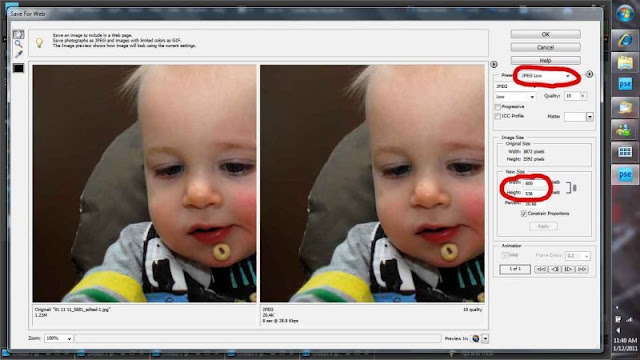Enable the Progressive checkbox
Viewport: 640px width, 360px height.
tap(498, 107)
